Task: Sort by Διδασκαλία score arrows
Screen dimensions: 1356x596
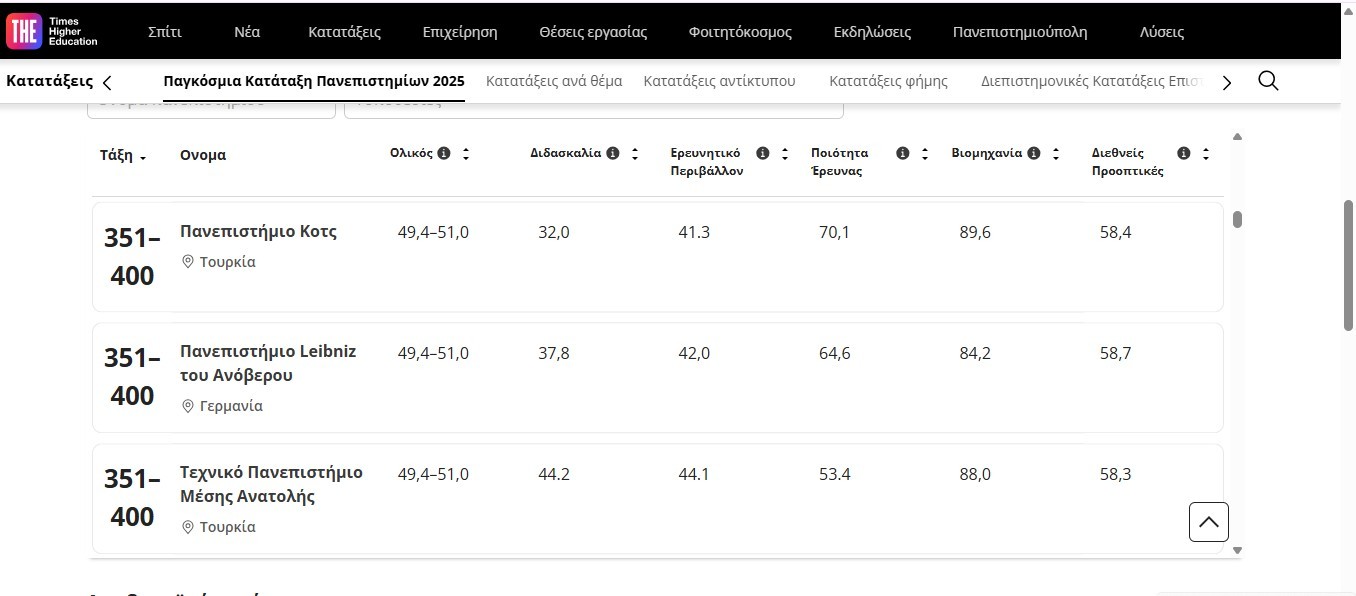Action: point(635,154)
